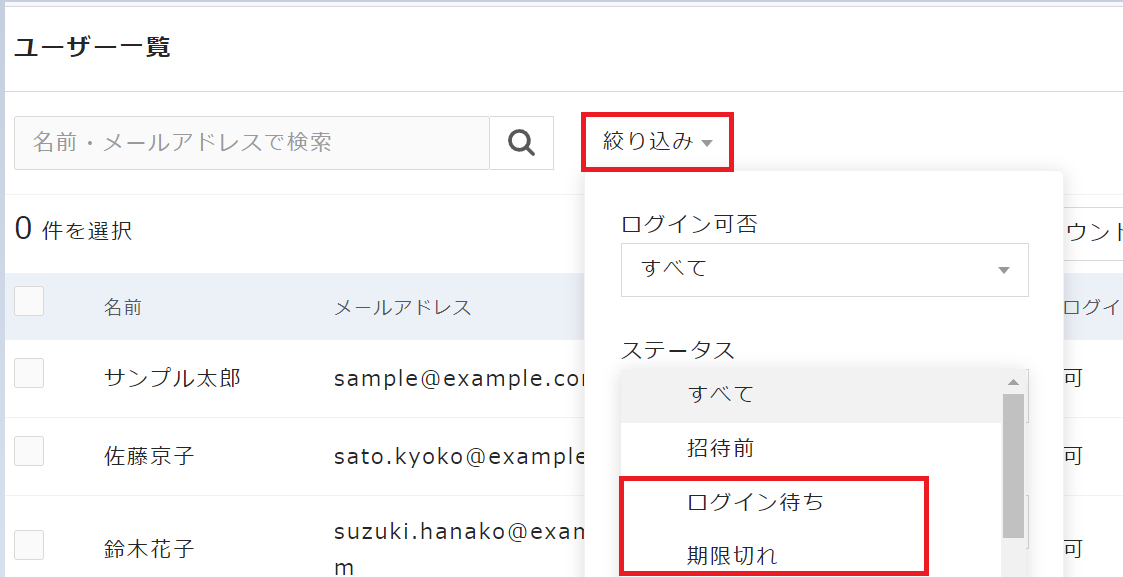Click the メールアドレス column header
The height and width of the screenshot is (577, 1123).
tap(402, 307)
